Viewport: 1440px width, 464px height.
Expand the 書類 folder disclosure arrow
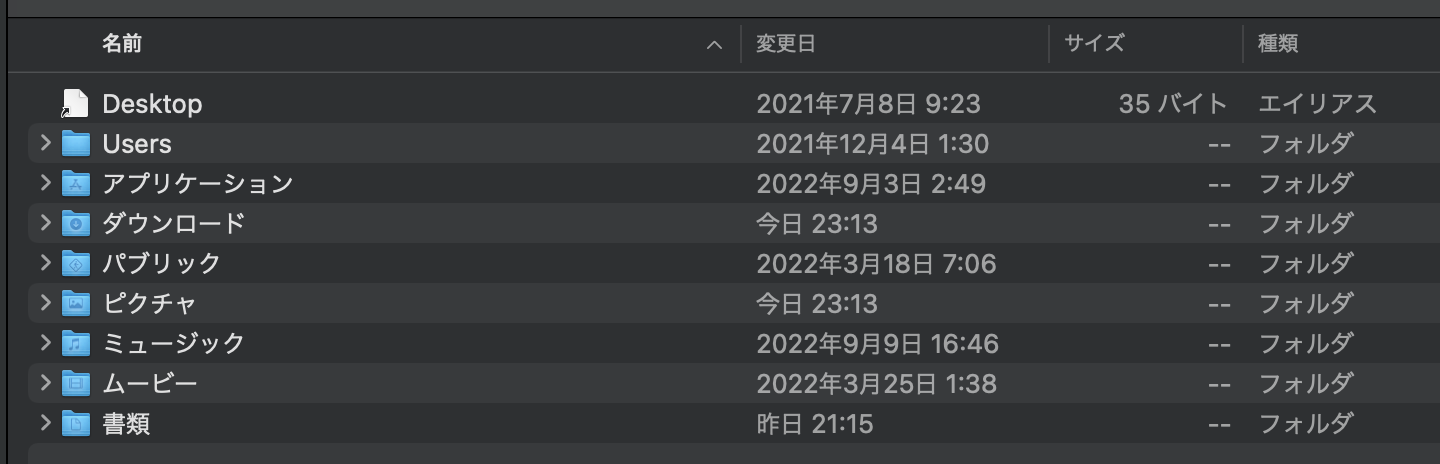click(44, 424)
